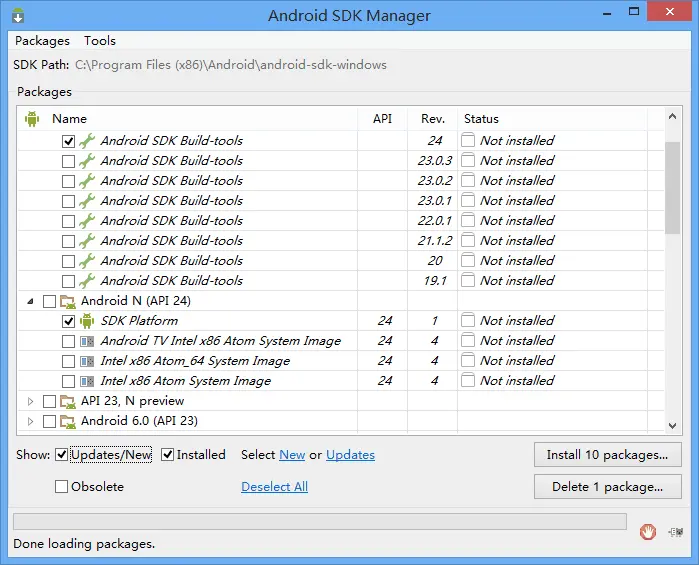Toggle the Updates/New show filter checkbox

[62, 455]
